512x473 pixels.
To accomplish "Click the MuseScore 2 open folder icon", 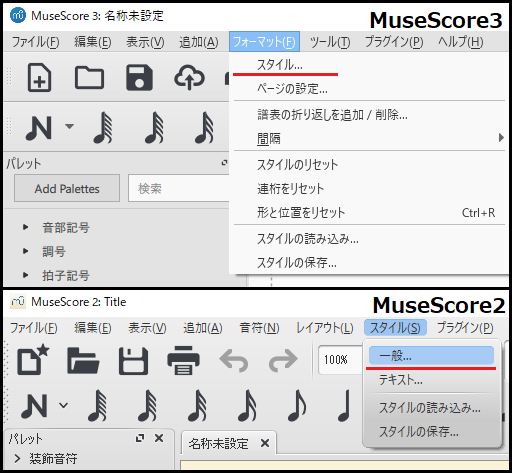I will pos(83,360).
